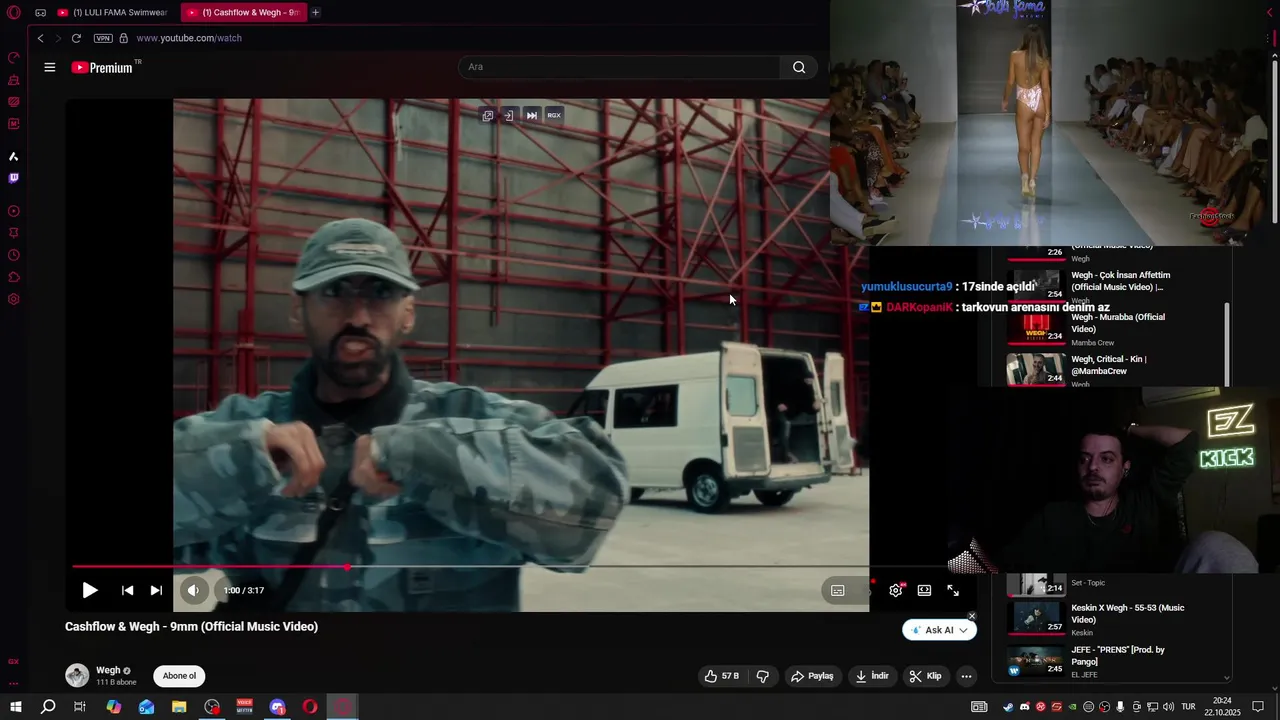1280x720 pixels.
Task: Open File Explorer from taskbar
Action: [x=179, y=707]
